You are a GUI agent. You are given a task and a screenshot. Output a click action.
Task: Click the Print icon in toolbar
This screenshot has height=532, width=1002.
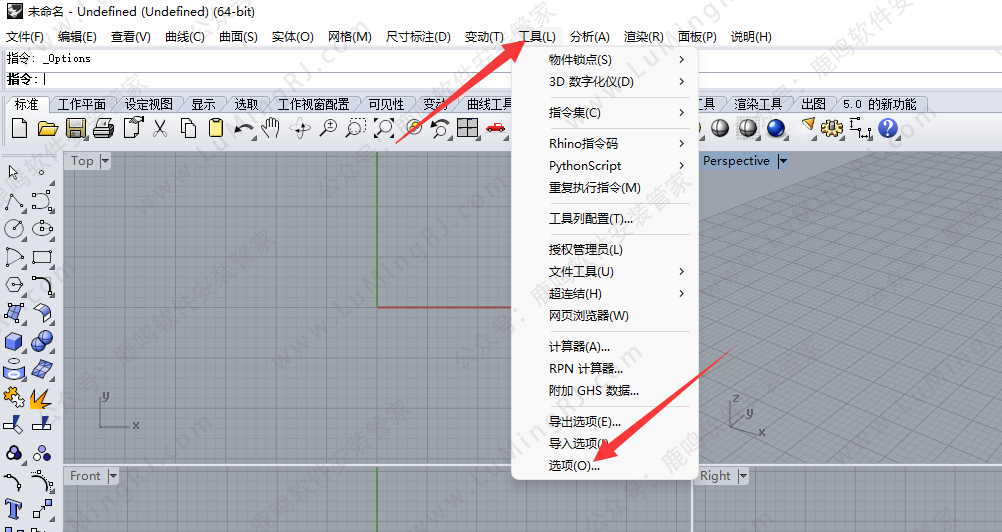click(x=103, y=128)
